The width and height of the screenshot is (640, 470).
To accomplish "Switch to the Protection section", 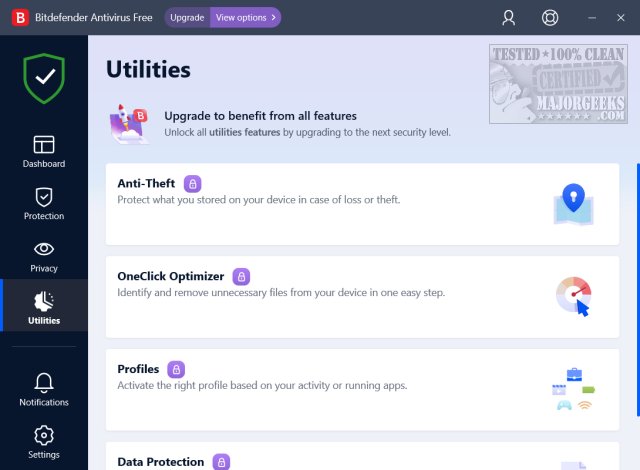I will click(x=44, y=203).
